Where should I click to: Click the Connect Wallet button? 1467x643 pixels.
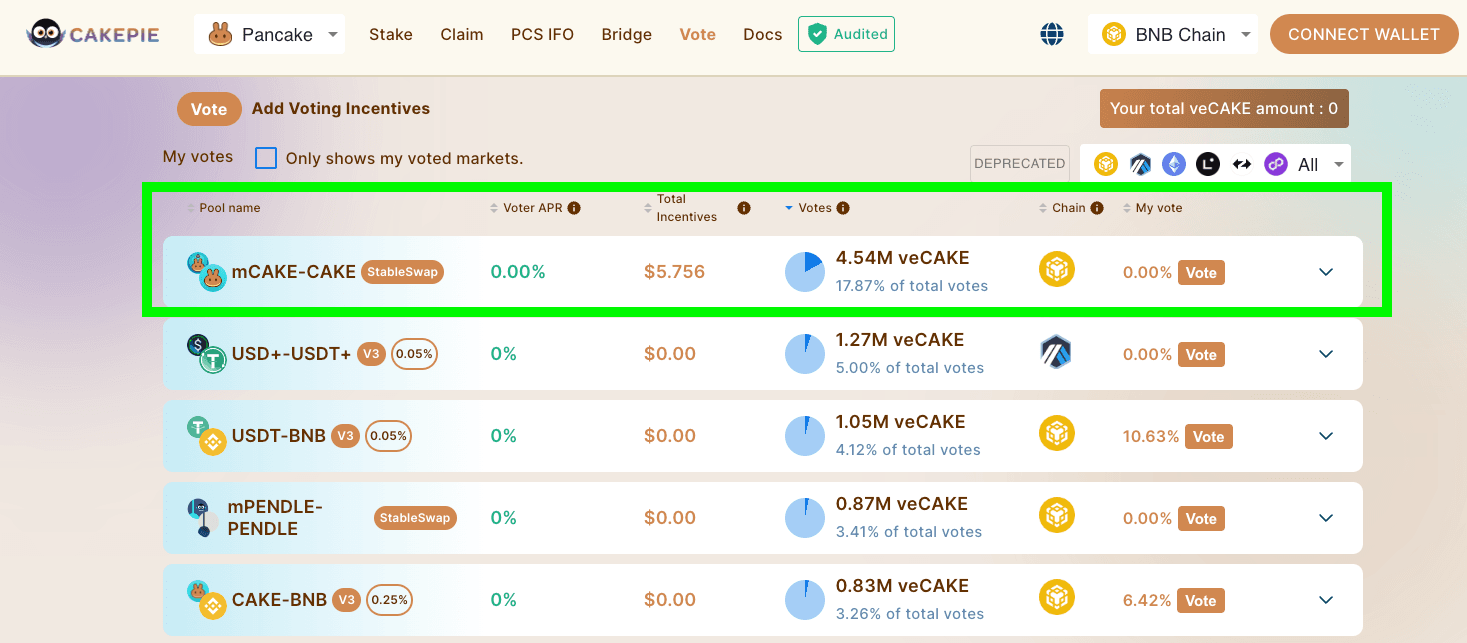(1363, 34)
